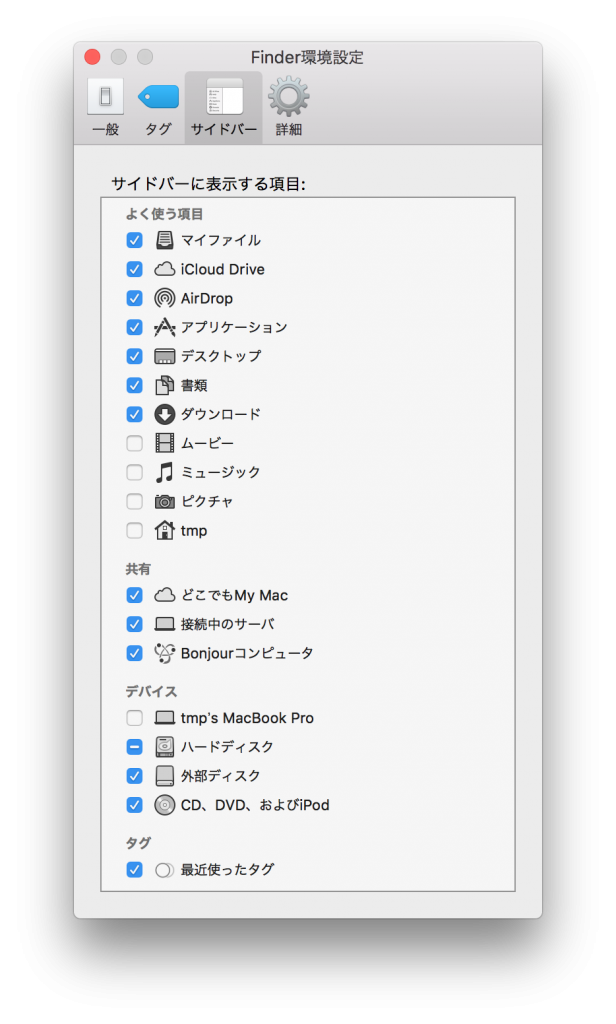Click the 接続中のサーバ computer icon
This screenshot has width=616, height=1024.
[x=165, y=624]
